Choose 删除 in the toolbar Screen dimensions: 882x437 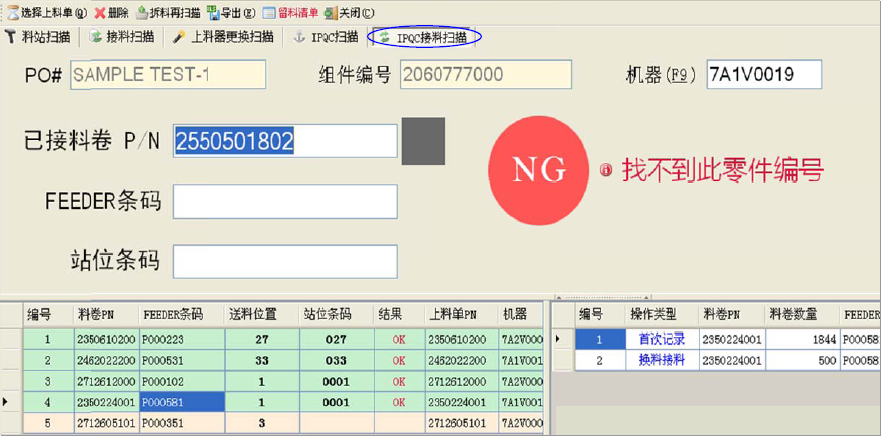[111, 12]
